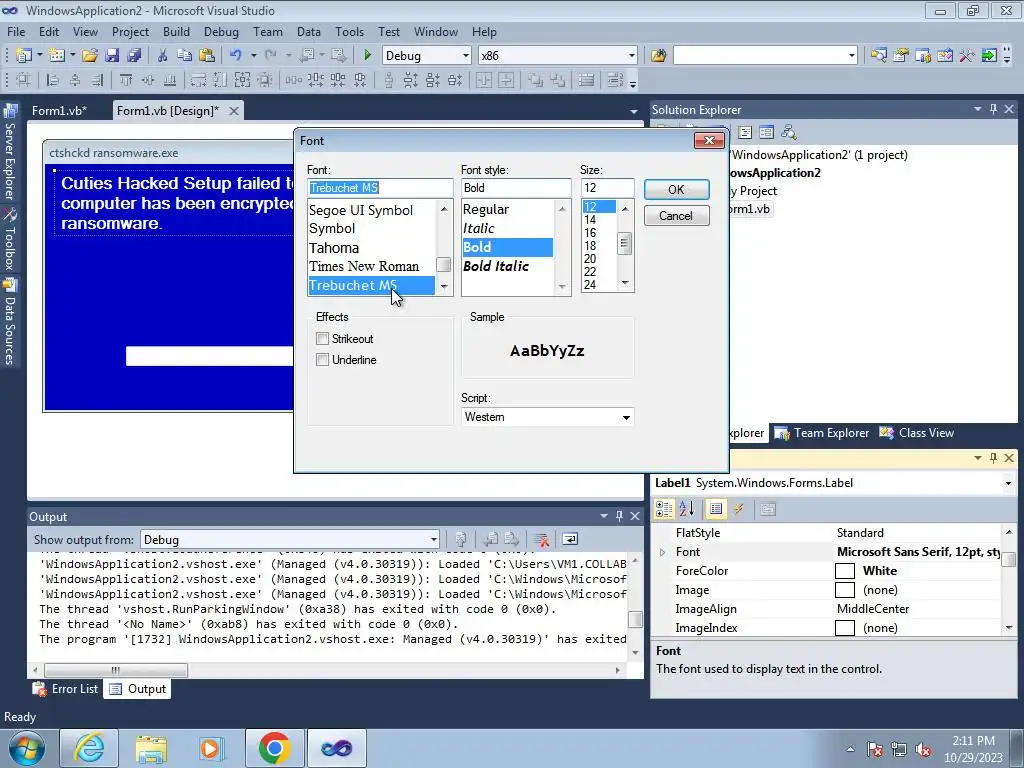Open the Label1 object selector dropdown

tap(1008, 483)
